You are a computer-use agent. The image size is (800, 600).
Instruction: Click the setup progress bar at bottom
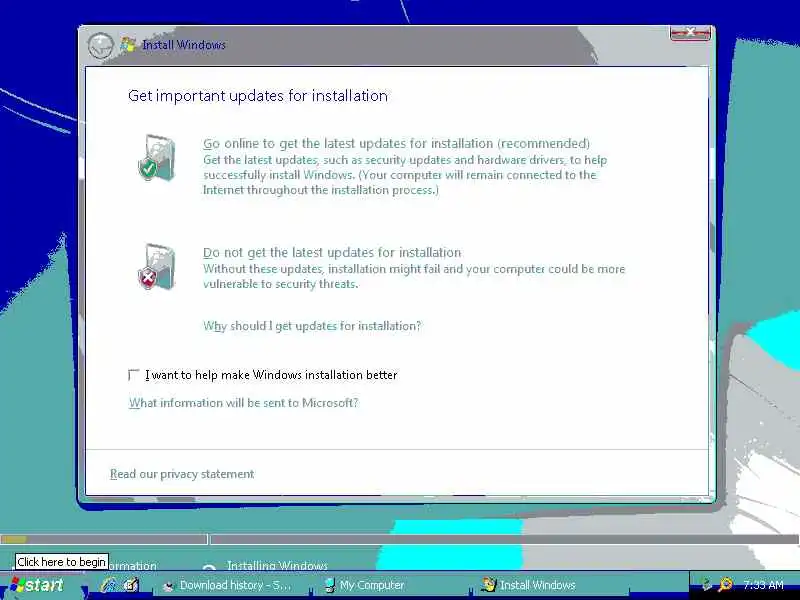pos(399,539)
